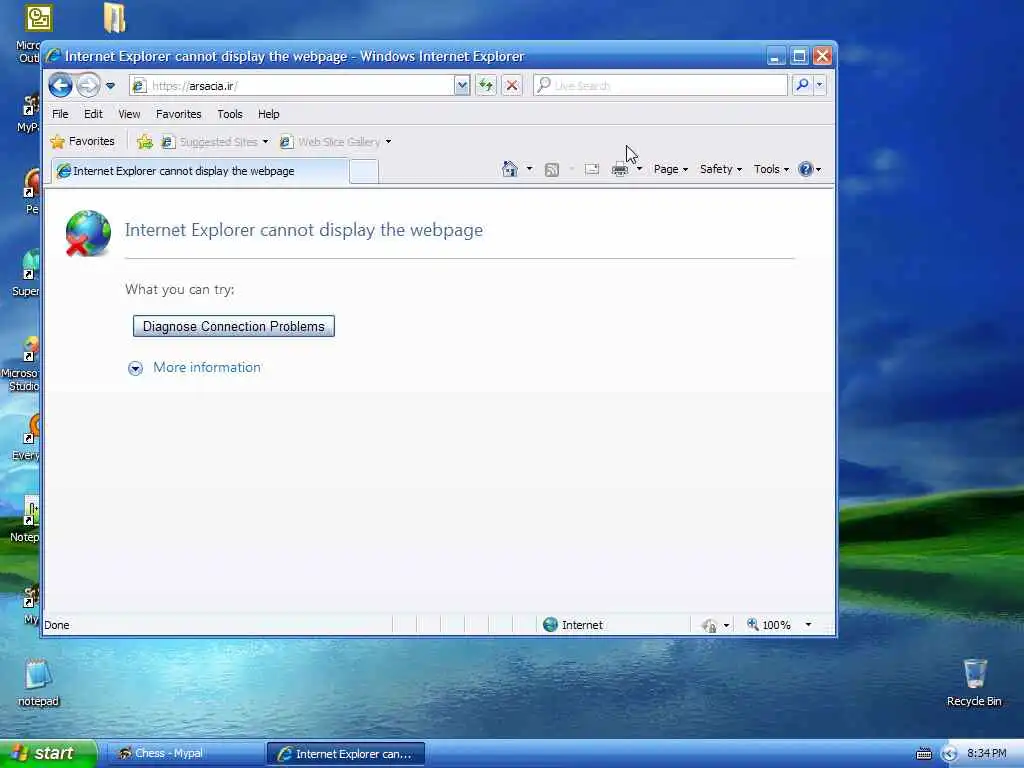Image resolution: width=1024 pixels, height=768 pixels.
Task: Select the 'cannot display the webpage' tab
Action: click(x=200, y=171)
